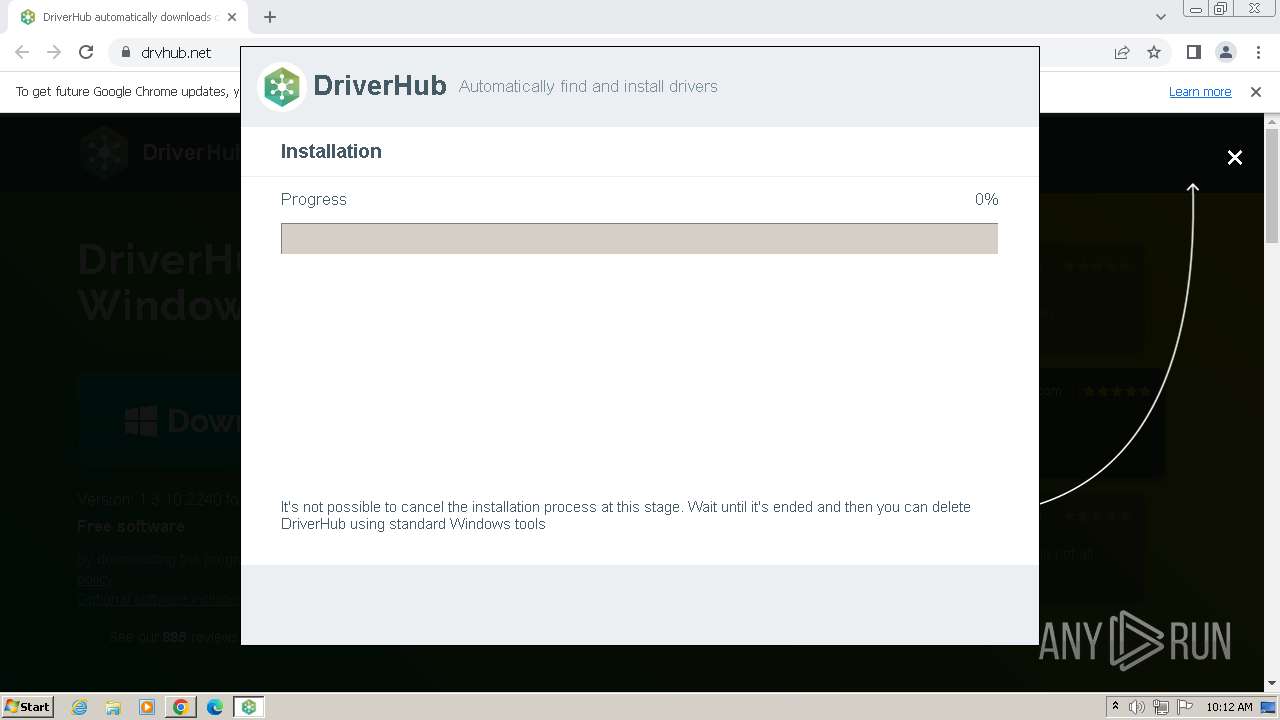Screen dimensions: 1280x720
Task: Open the Chrome profile menu
Action: [1225, 52]
